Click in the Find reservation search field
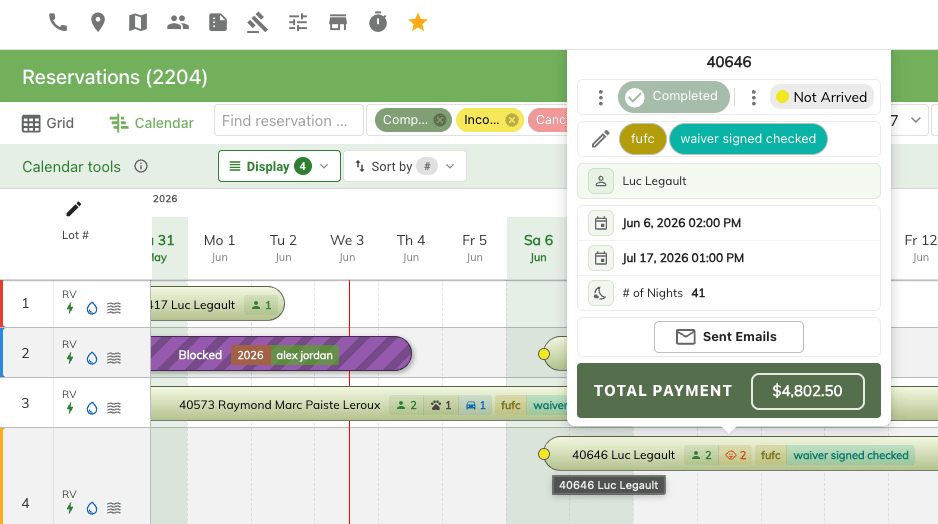The image size is (938, 524). [289, 121]
